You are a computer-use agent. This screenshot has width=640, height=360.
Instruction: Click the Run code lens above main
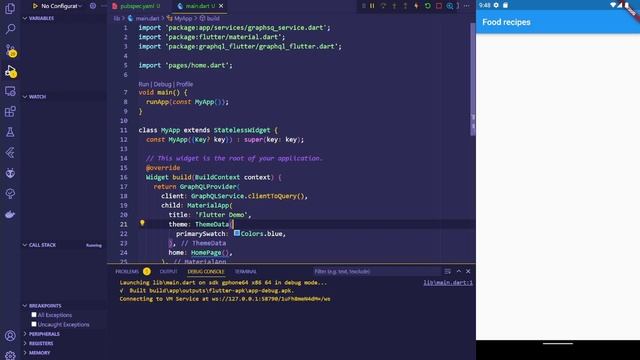[x=144, y=84]
